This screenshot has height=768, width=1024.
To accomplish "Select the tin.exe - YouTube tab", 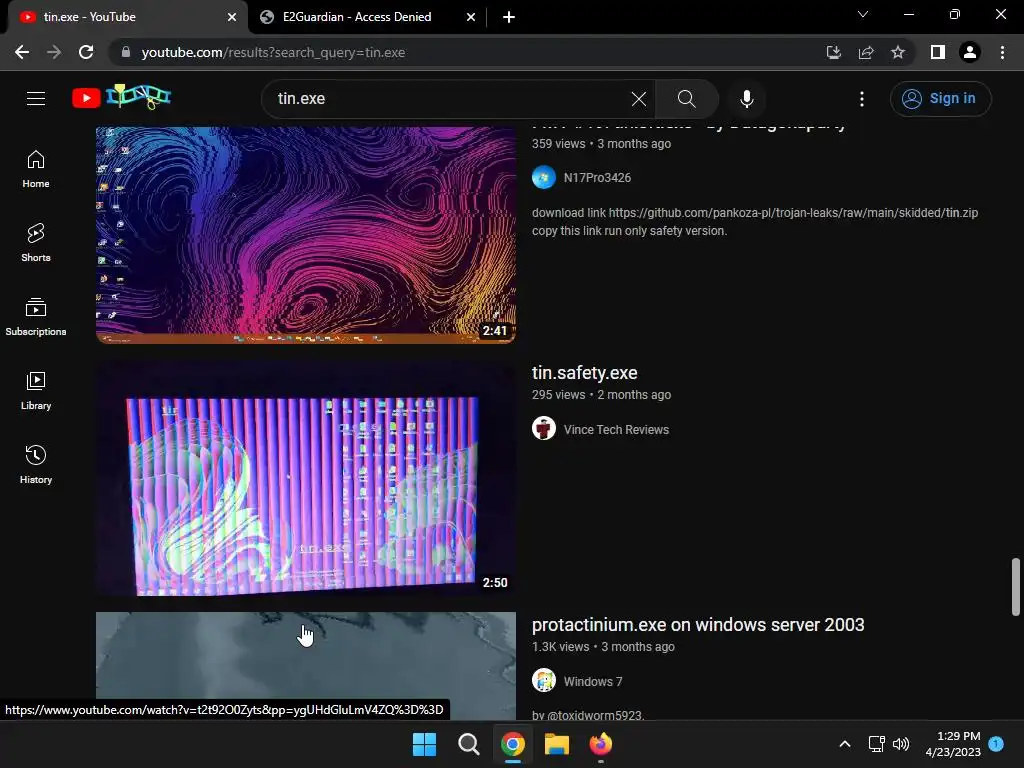I will tap(127, 17).
